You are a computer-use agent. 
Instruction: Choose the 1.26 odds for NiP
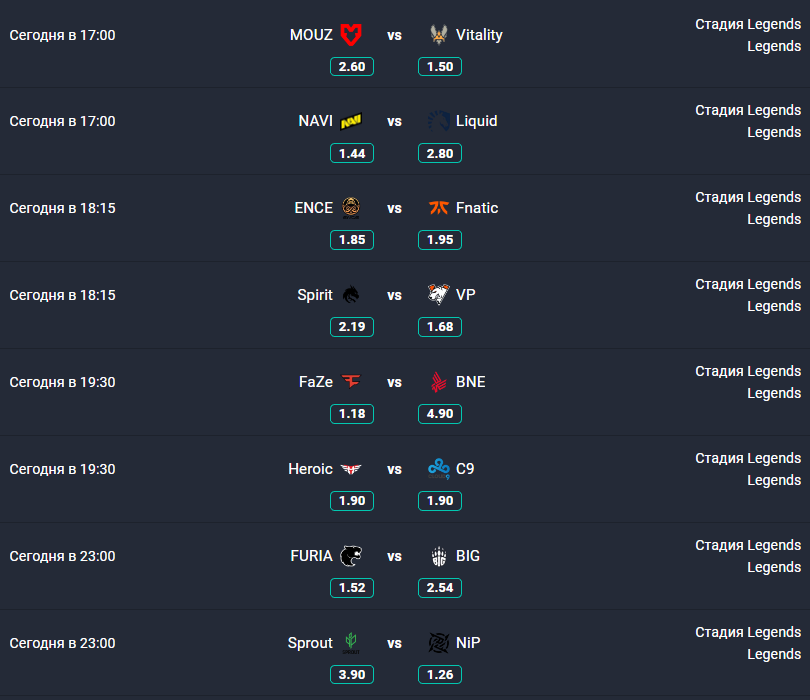point(440,675)
